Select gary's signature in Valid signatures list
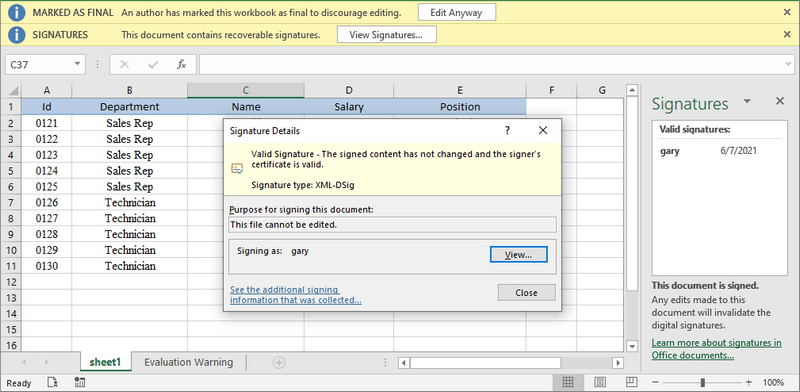Image resolution: width=800 pixels, height=392 pixels. point(719,151)
